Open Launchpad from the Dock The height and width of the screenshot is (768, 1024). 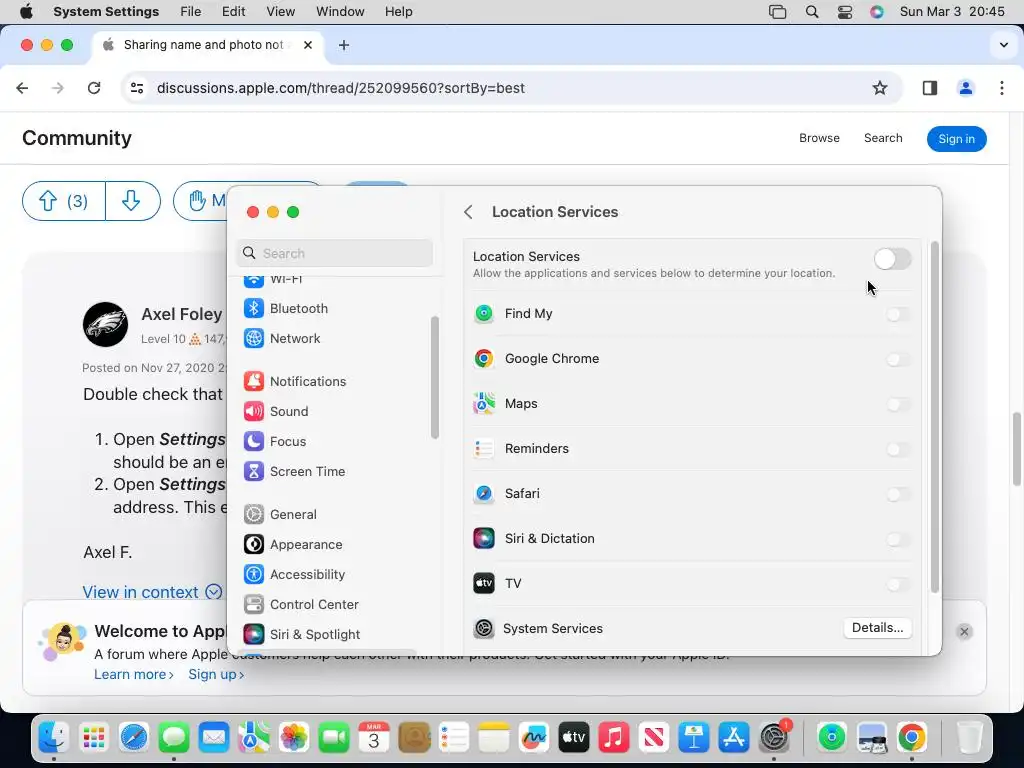94,738
